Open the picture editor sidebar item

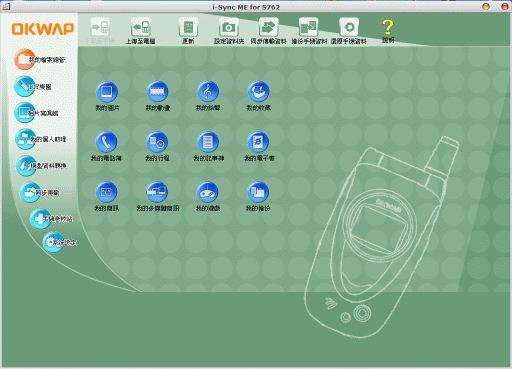tap(25, 112)
